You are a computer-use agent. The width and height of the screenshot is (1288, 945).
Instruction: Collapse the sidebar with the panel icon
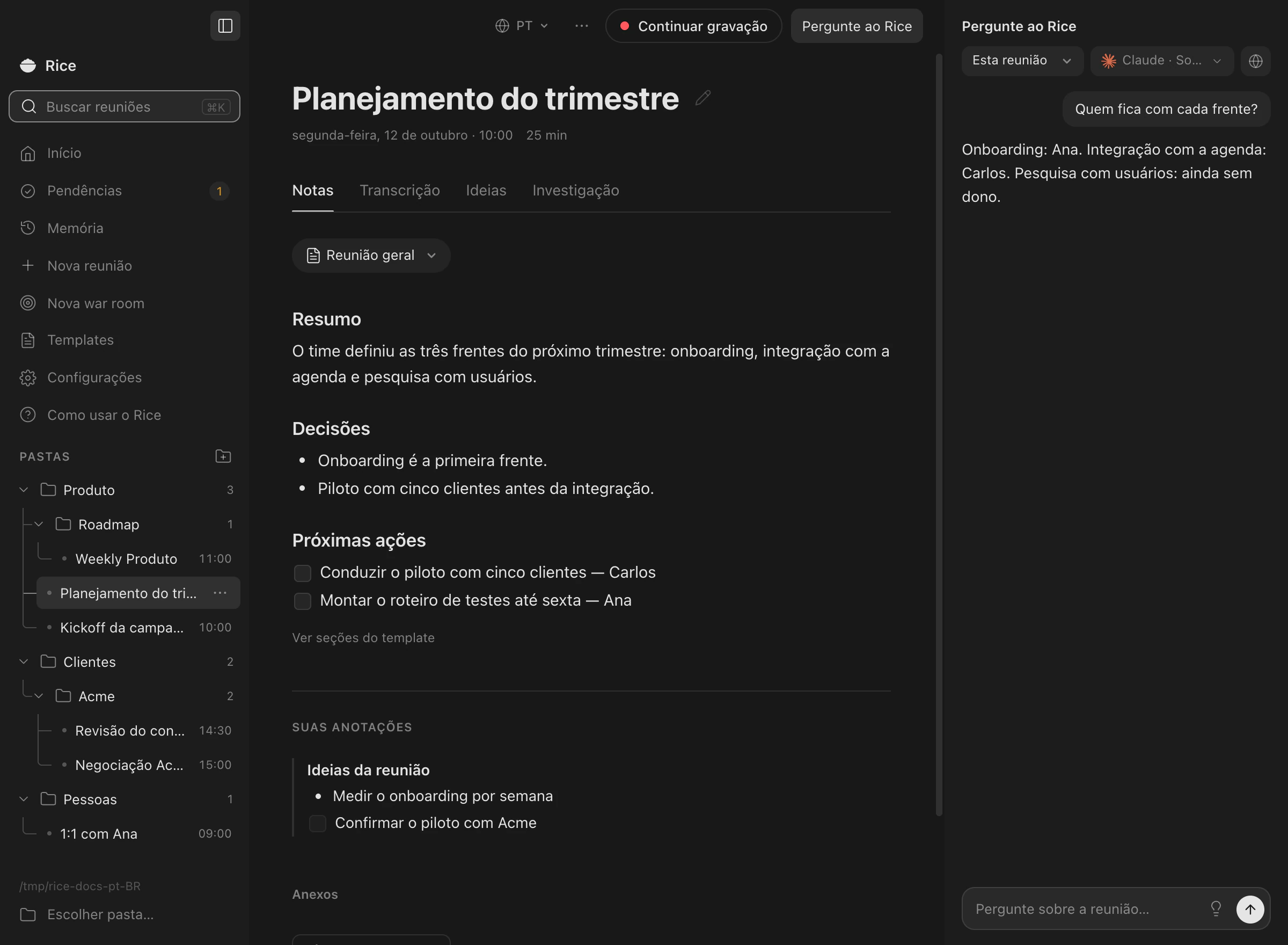point(225,26)
